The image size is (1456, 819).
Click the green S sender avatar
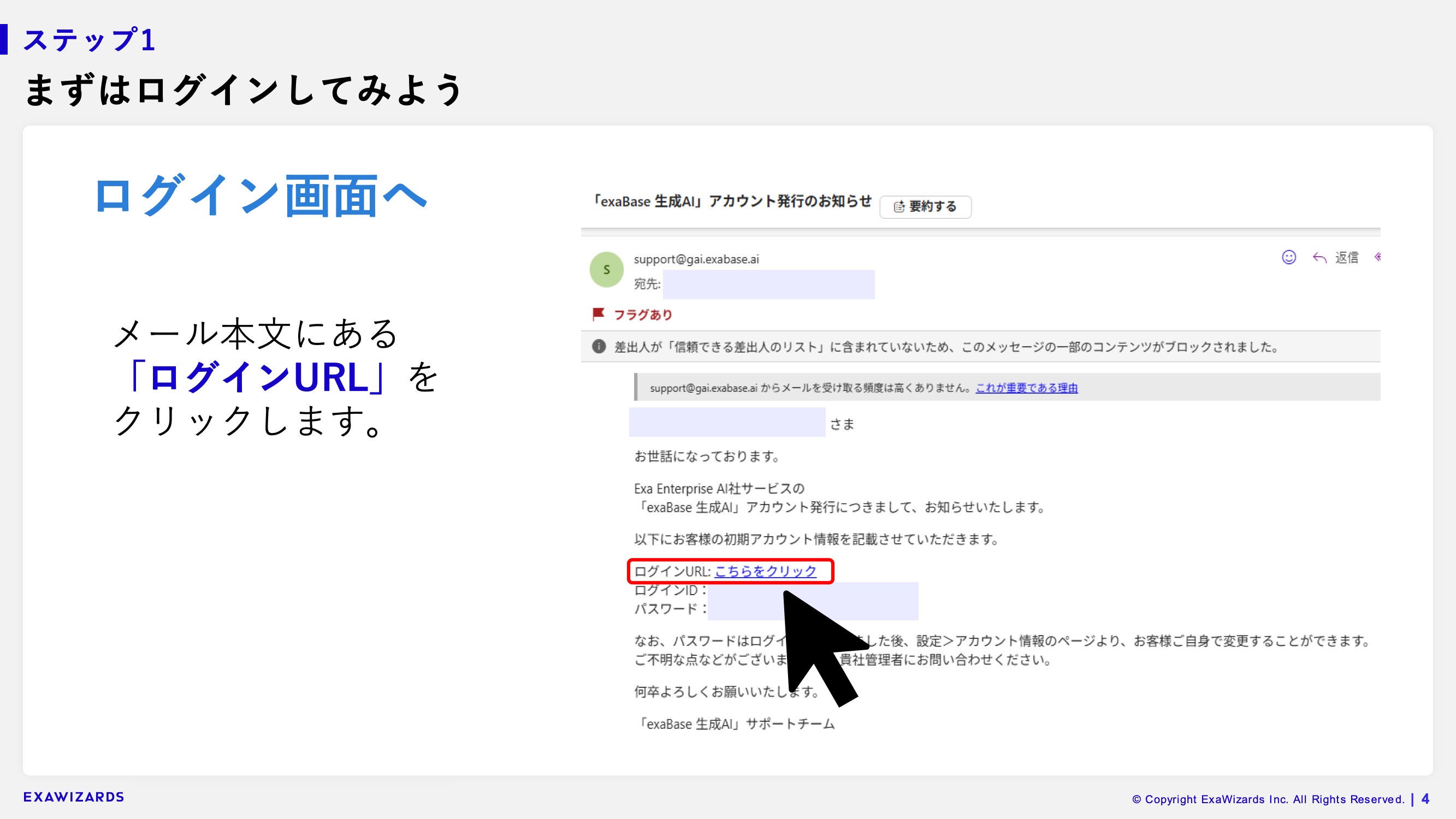[x=606, y=270]
